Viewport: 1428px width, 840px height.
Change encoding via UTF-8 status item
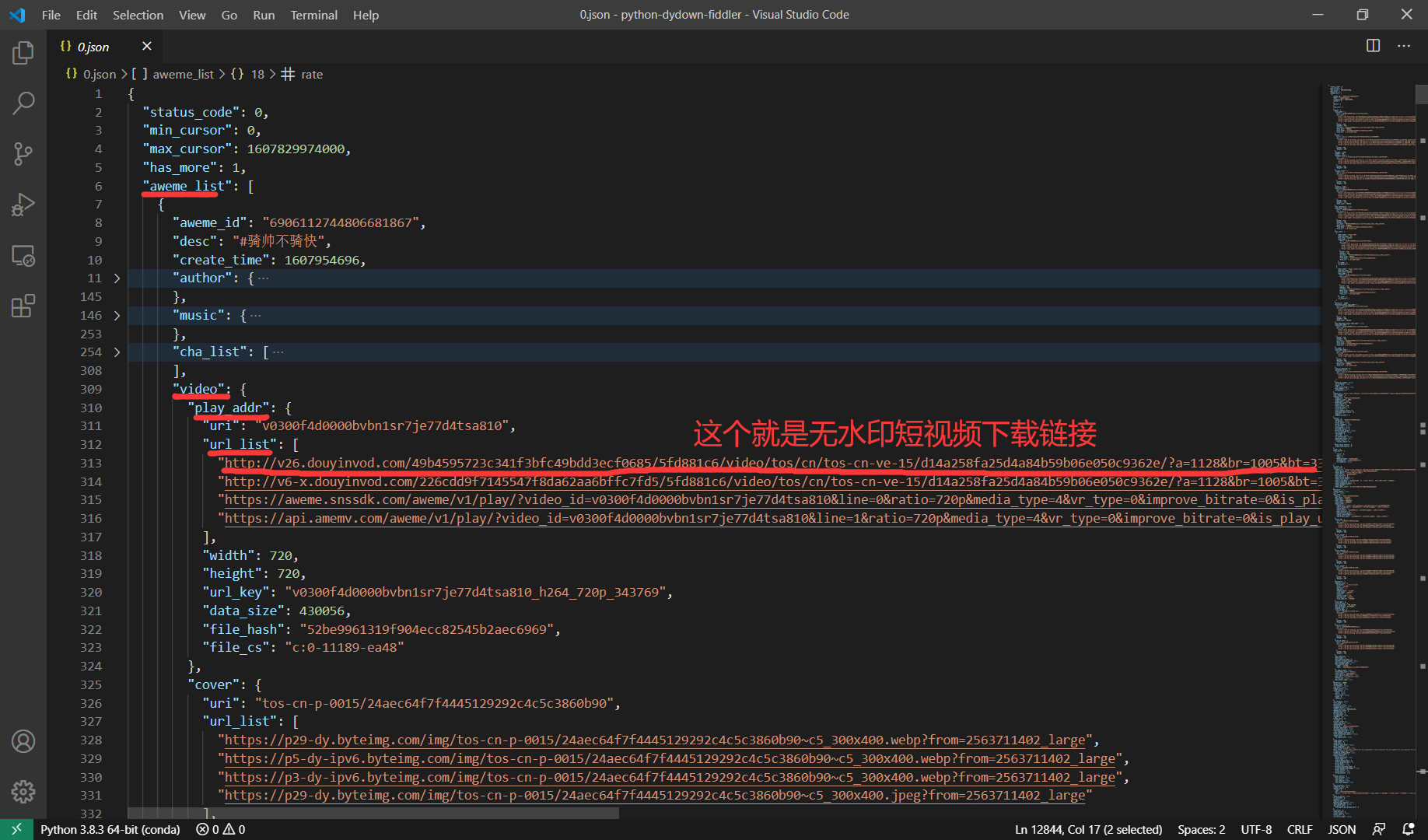coord(1256,829)
